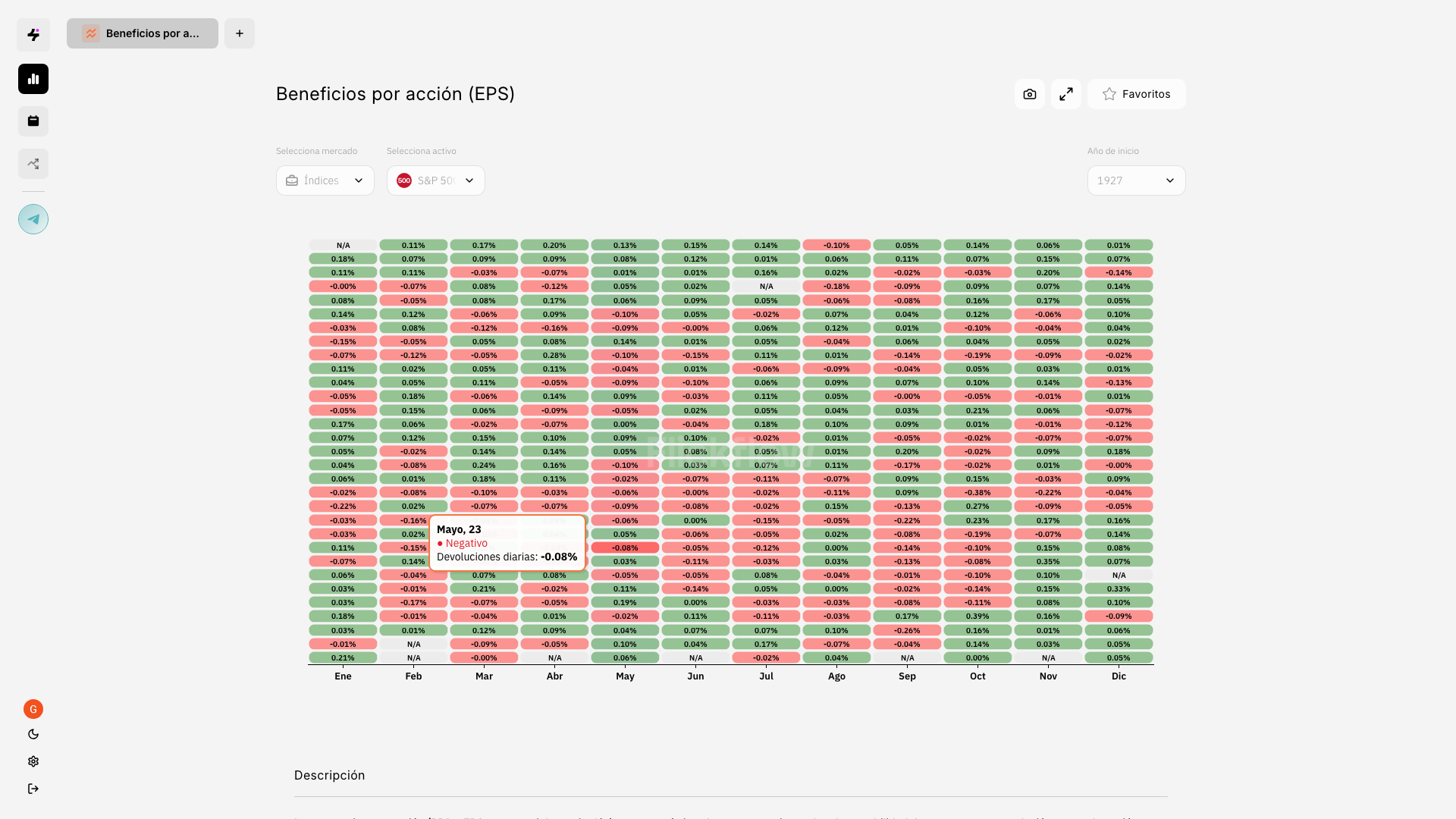This screenshot has width=1456, height=819.
Task: Click the Oct 0.27% cell
Action: click(x=977, y=507)
